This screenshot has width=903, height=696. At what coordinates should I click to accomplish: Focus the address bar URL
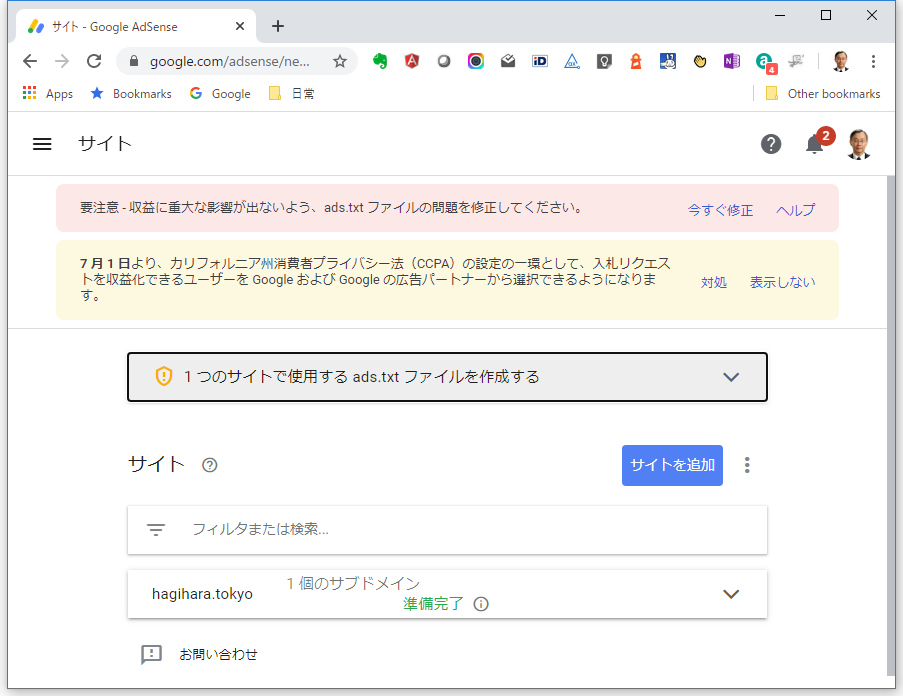[x=230, y=61]
